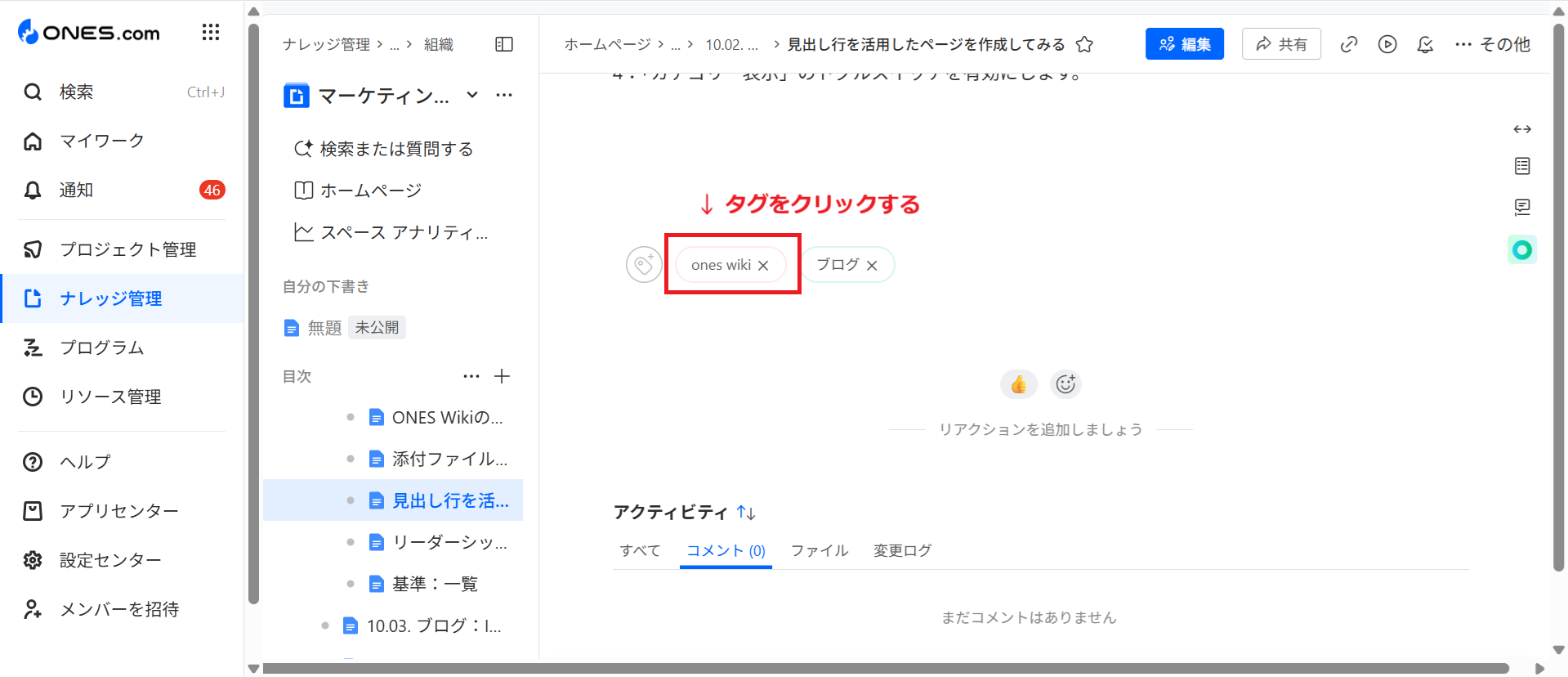Star the page as favorite
This screenshot has width=1568, height=677.
pyautogui.click(x=1084, y=44)
